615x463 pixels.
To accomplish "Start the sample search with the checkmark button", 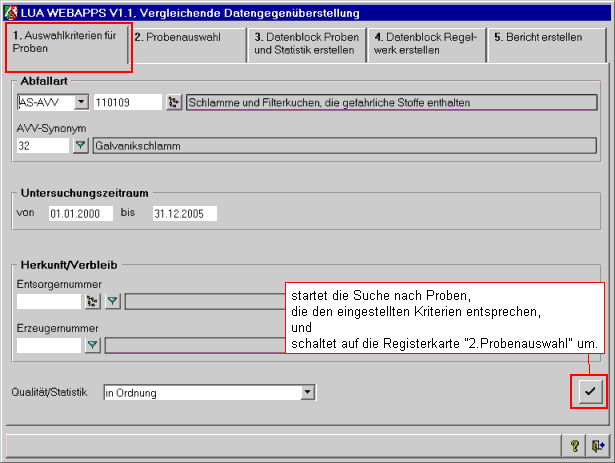I will point(589,391).
